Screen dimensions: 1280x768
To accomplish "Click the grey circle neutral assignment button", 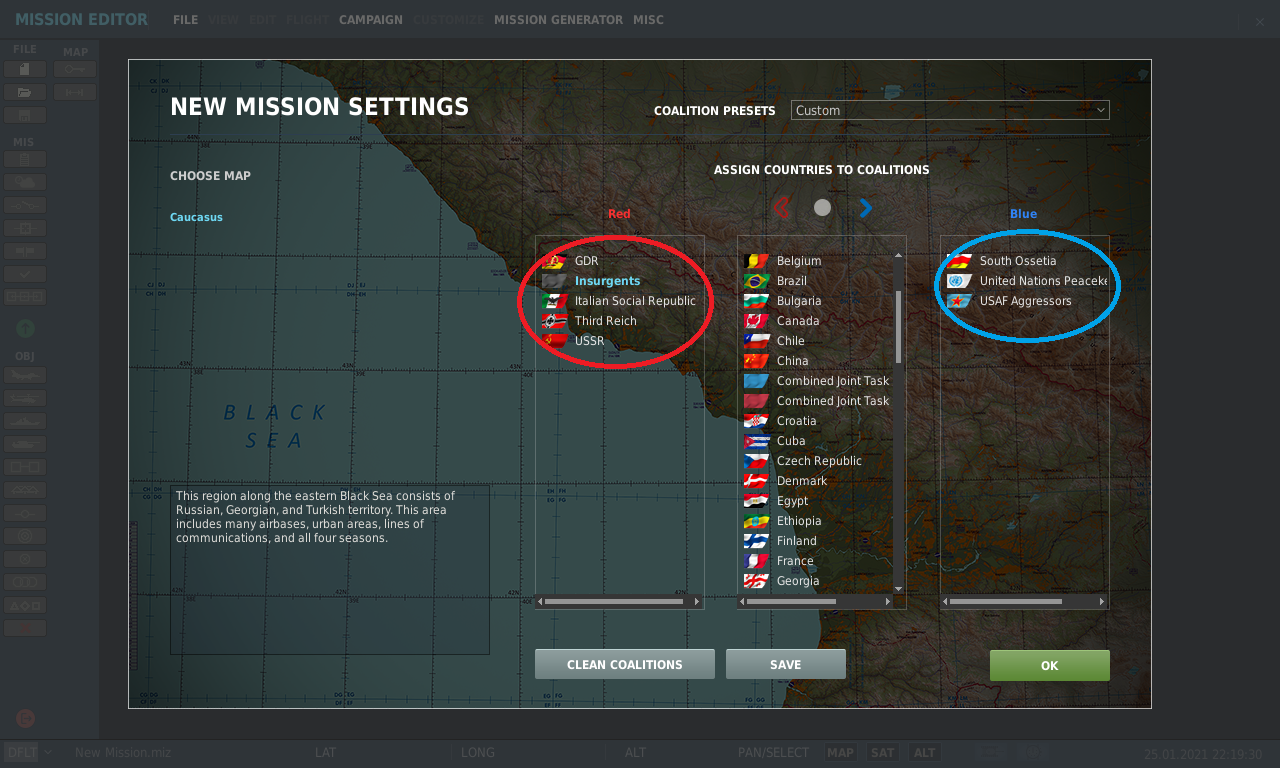I will 822,208.
